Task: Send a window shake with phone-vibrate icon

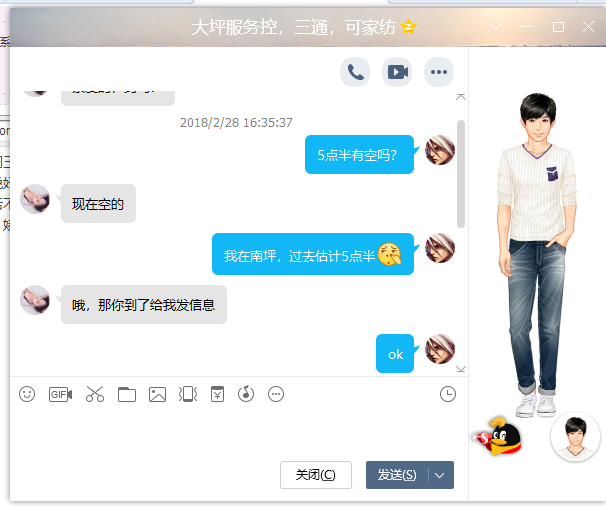Action: [188, 394]
